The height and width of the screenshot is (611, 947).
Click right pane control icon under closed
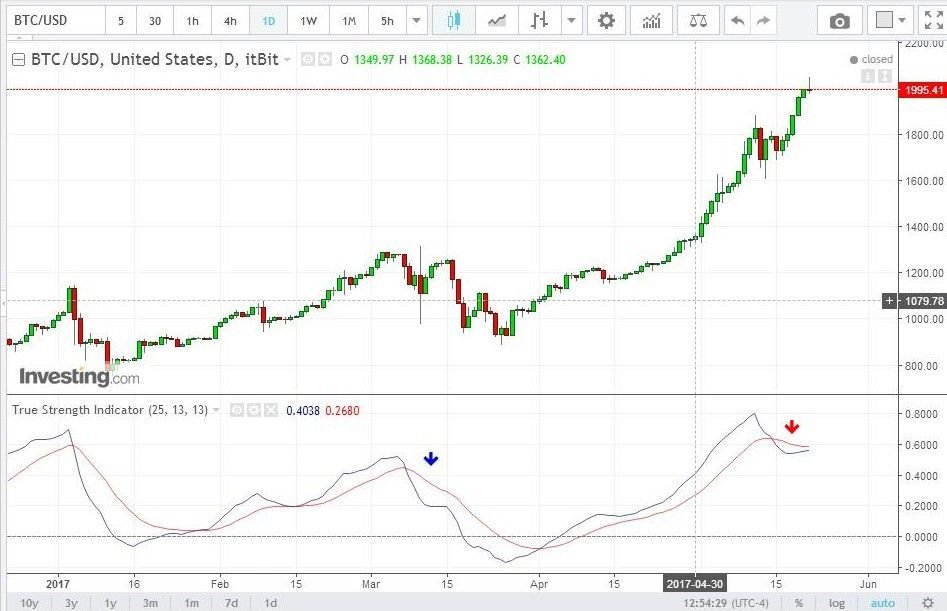[x=885, y=76]
